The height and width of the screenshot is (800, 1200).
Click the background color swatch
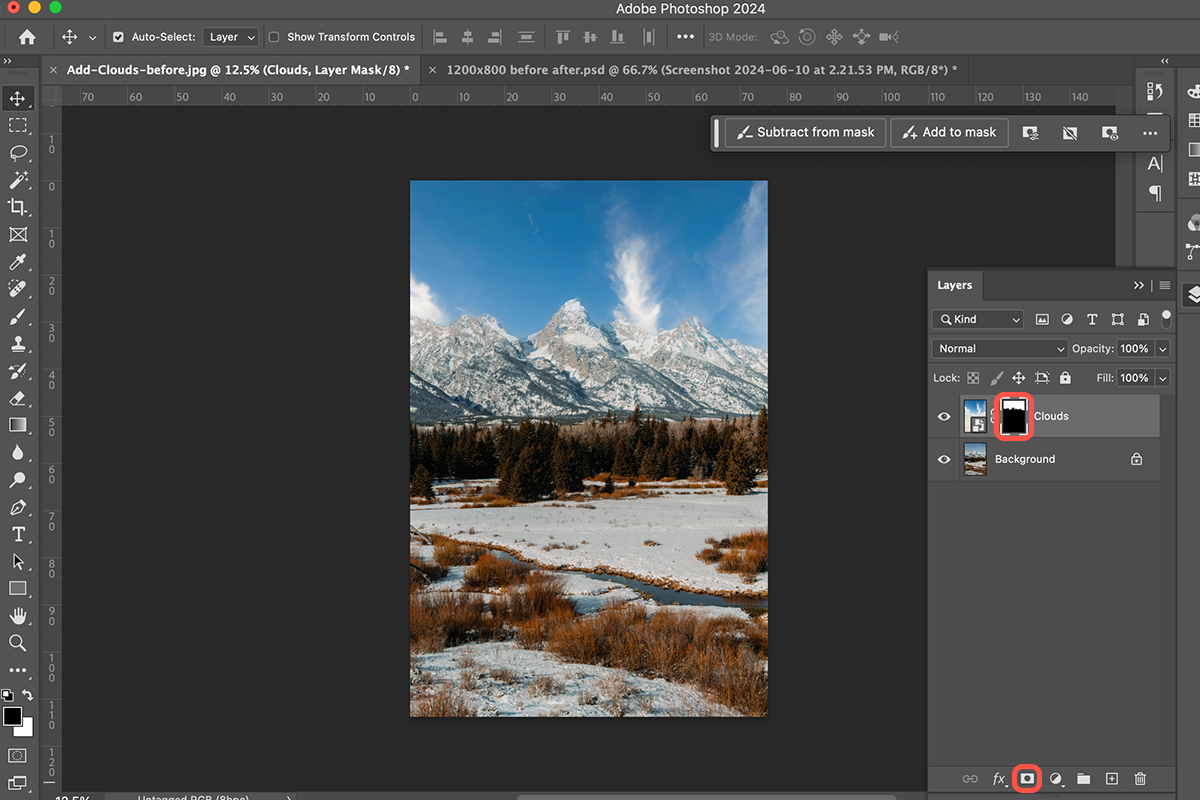point(24,728)
